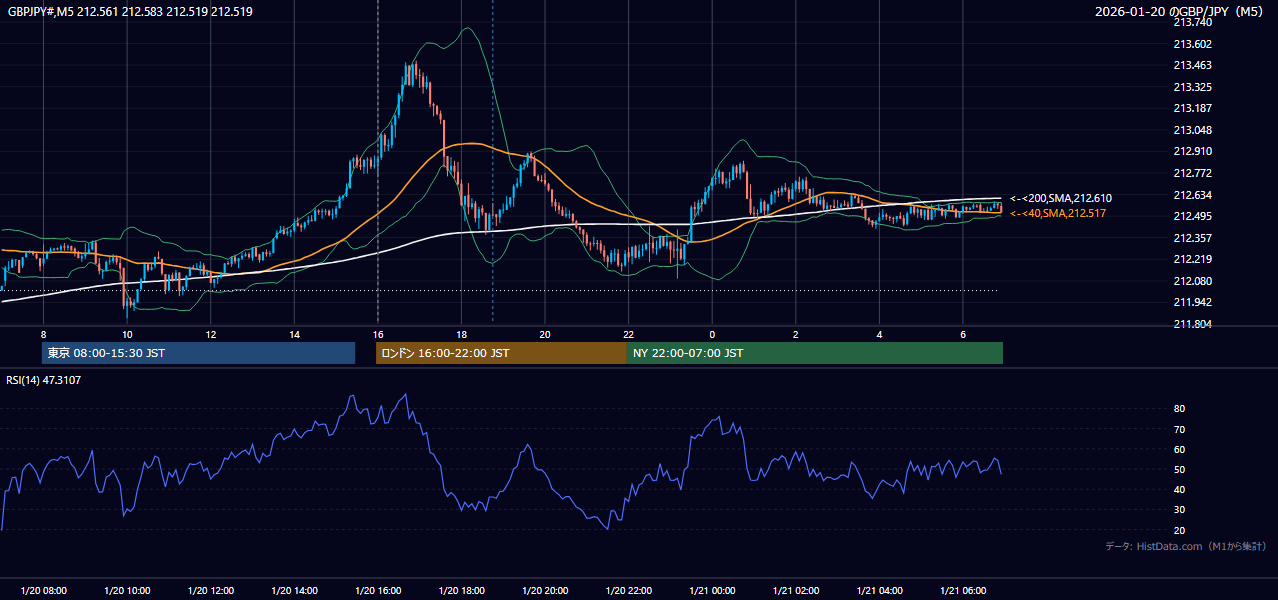This screenshot has height=600, width=1278.
Task: Click the bottom time label 1/21 04:00
Action: pos(879,591)
